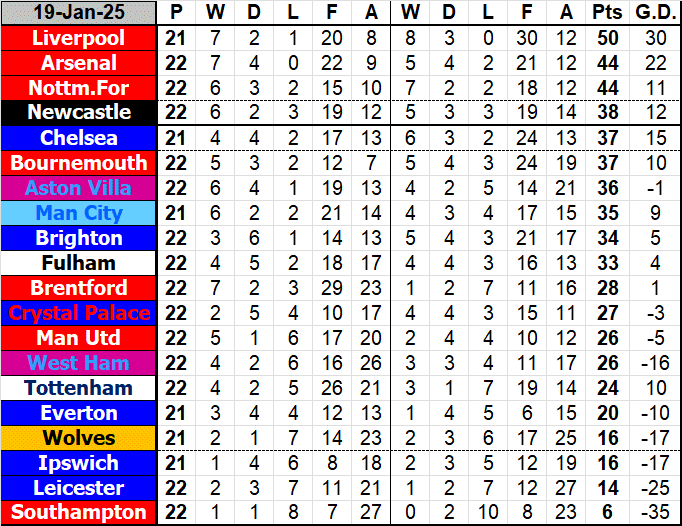
Task: Click the Fulham team name
Action: tap(79, 263)
